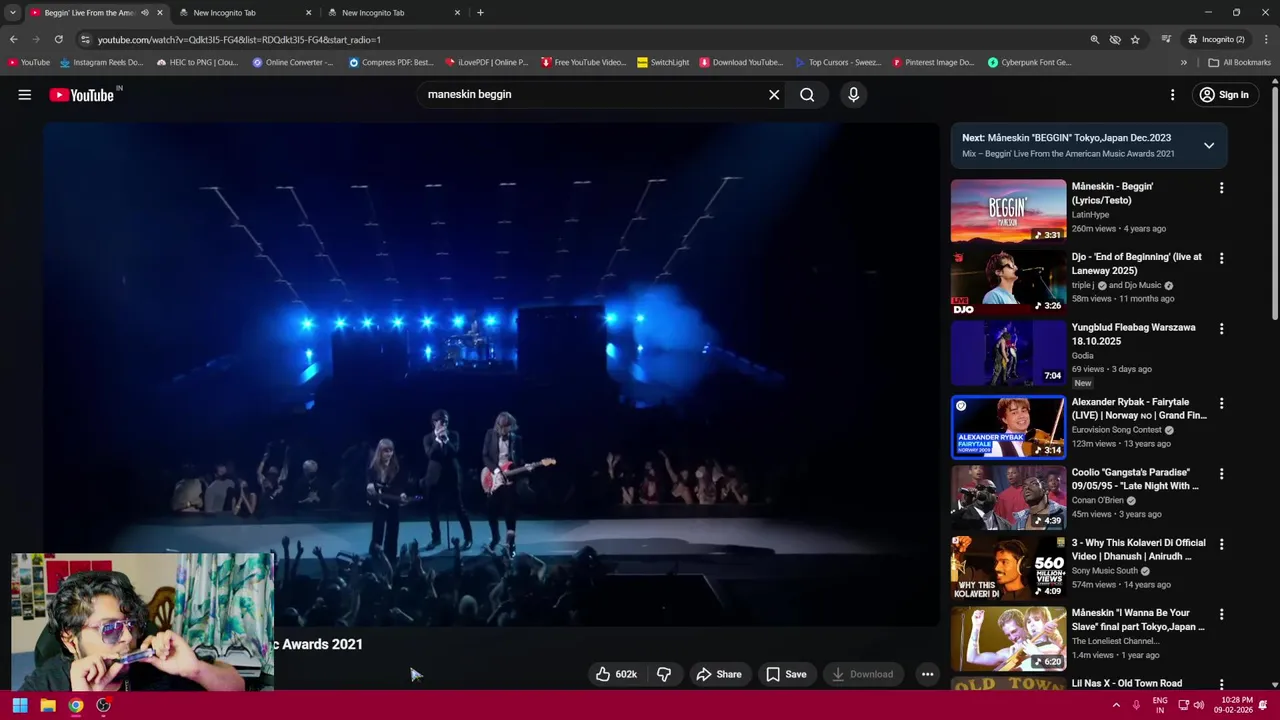Screen dimensions: 1280x720
Task: Reload the page in Chrome
Action: click(x=58, y=39)
